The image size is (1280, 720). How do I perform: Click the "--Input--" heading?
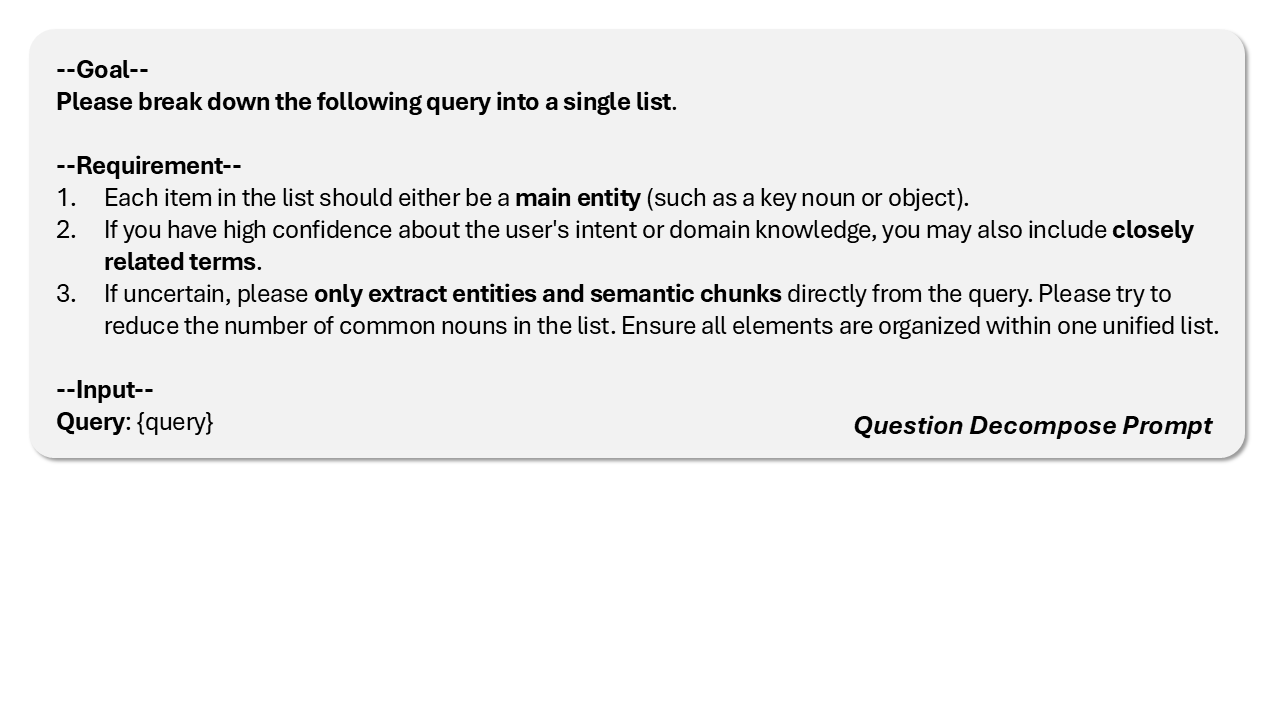point(105,390)
